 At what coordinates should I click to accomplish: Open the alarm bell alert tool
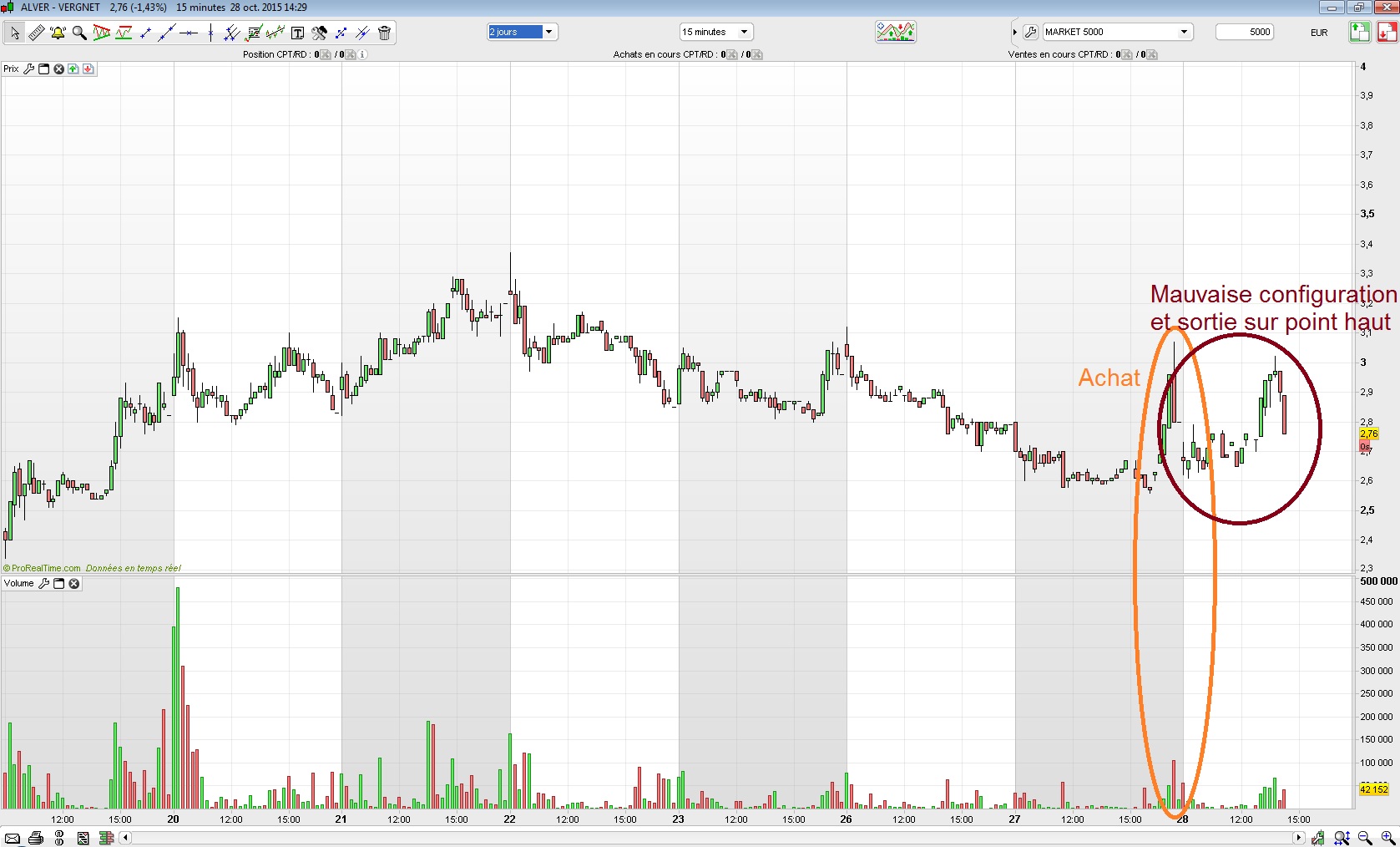(58, 33)
